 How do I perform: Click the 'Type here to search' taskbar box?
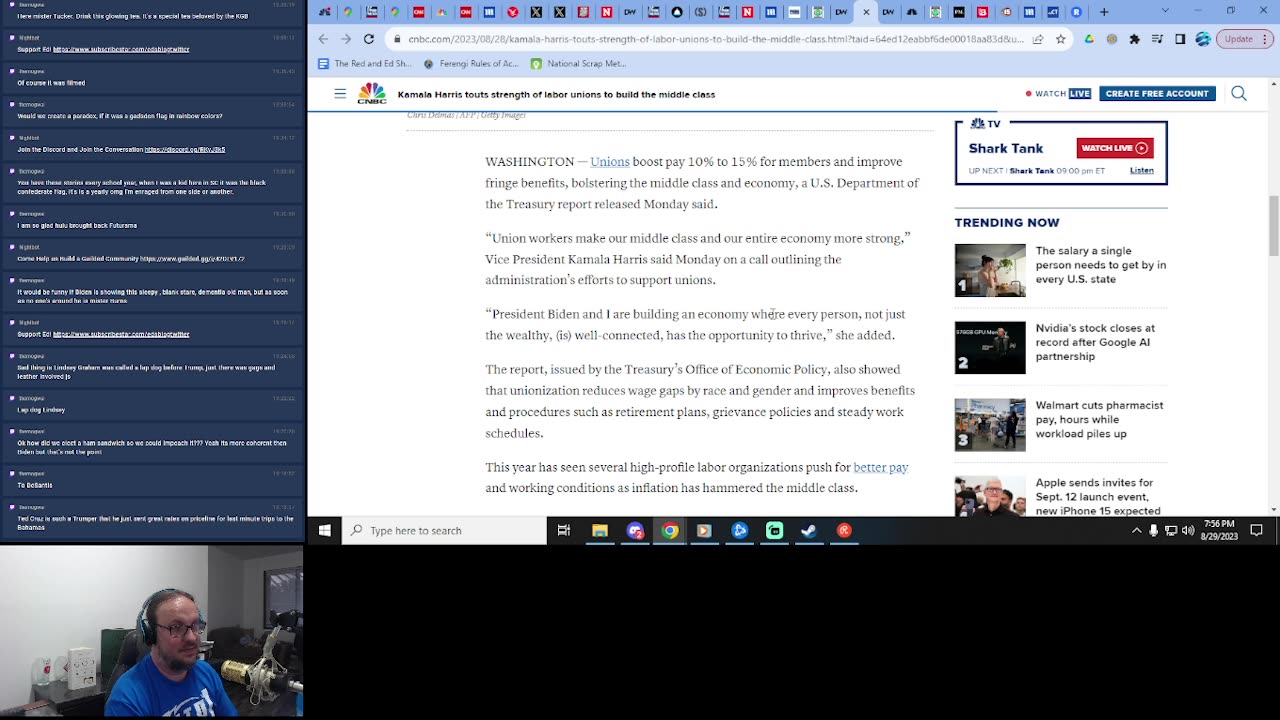coord(445,531)
